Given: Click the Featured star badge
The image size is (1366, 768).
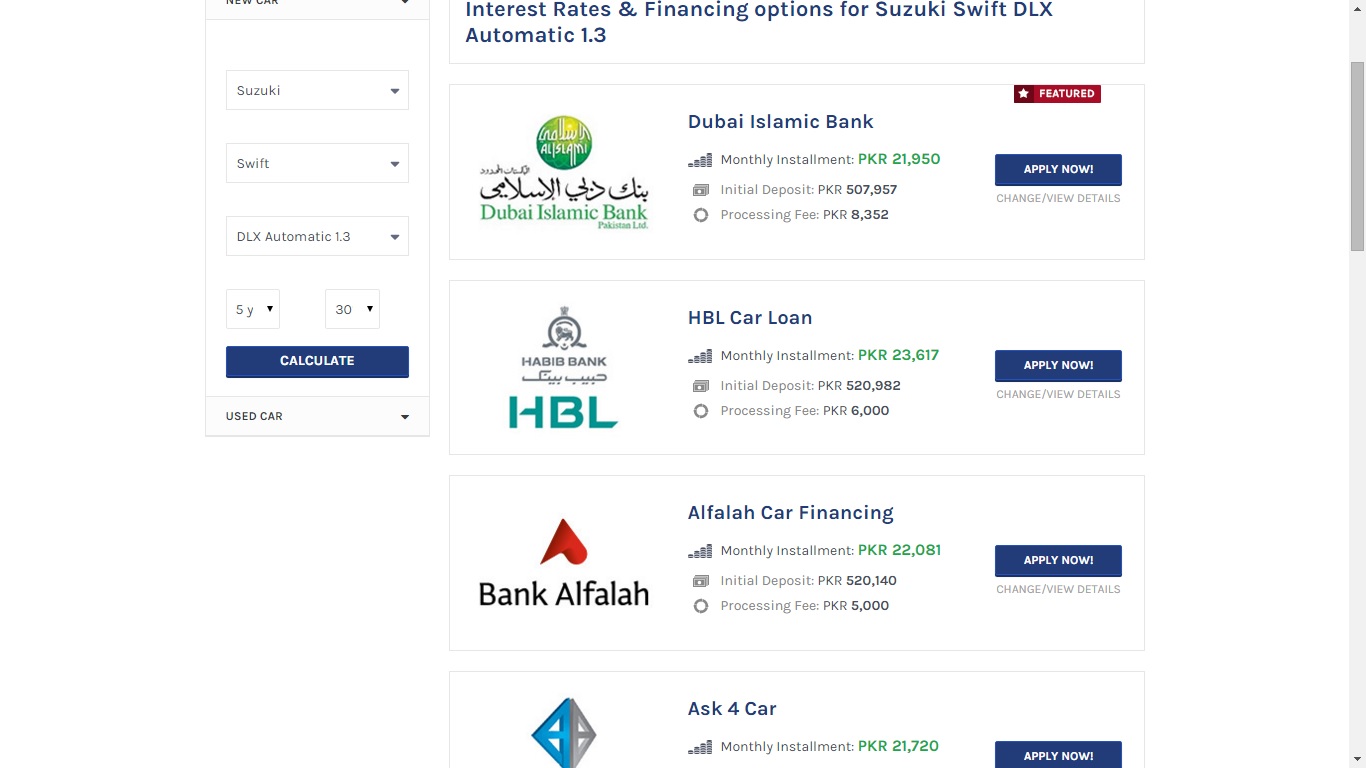Looking at the screenshot, I should click(x=1057, y=94).
